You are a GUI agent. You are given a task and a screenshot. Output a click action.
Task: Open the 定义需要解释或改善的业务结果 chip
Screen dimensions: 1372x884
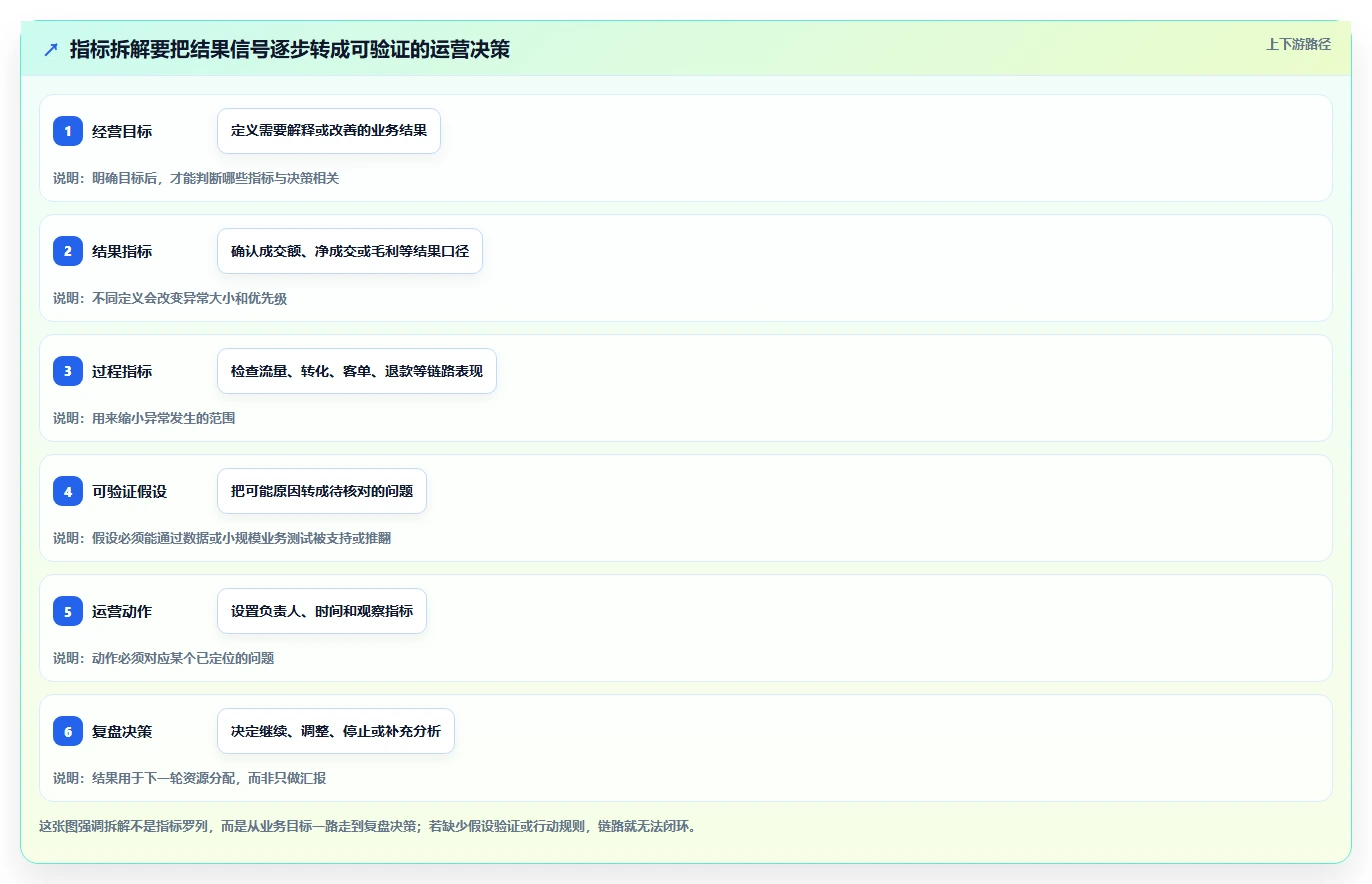329,131
